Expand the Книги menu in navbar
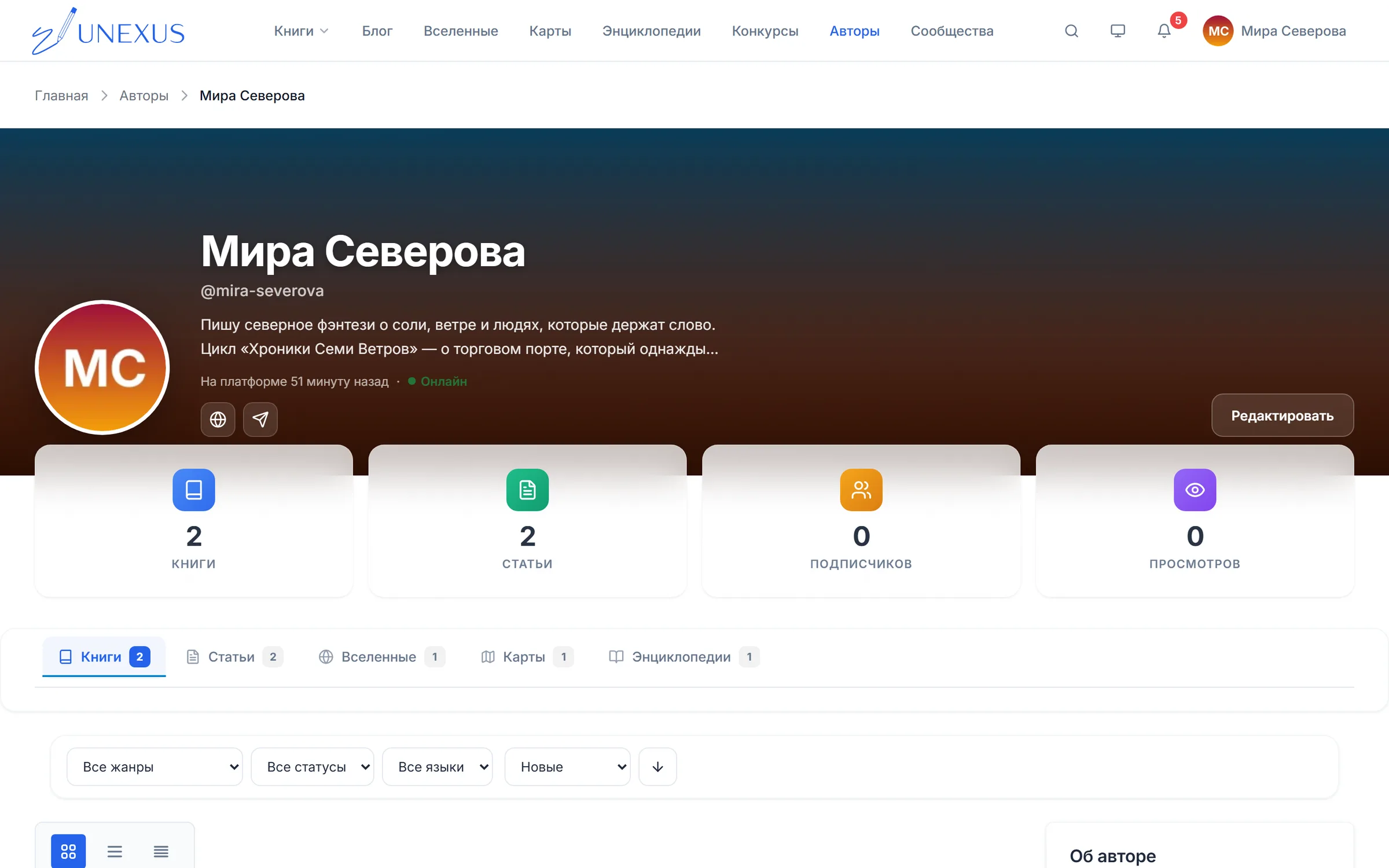Viewport: 1389px width, 868px height. coord(301,31)
